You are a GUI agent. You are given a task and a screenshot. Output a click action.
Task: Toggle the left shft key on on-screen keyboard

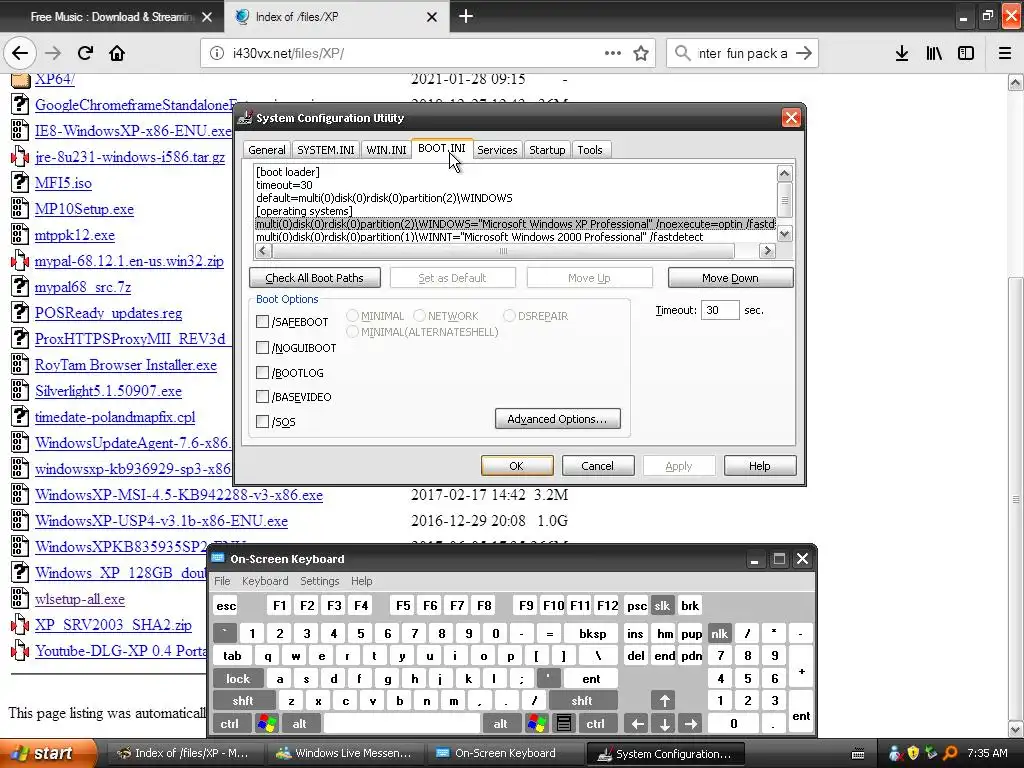242,701
